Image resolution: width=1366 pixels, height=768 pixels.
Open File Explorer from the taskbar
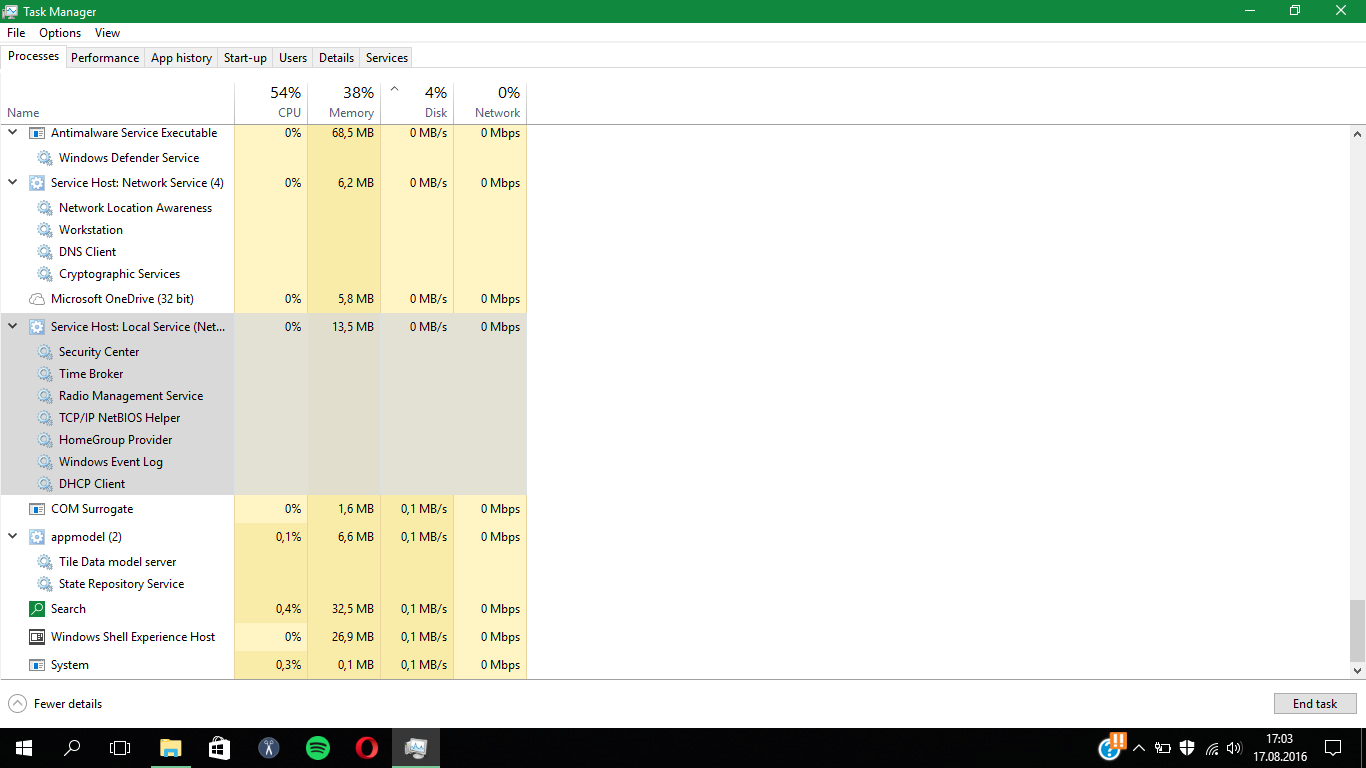(171, 747)
